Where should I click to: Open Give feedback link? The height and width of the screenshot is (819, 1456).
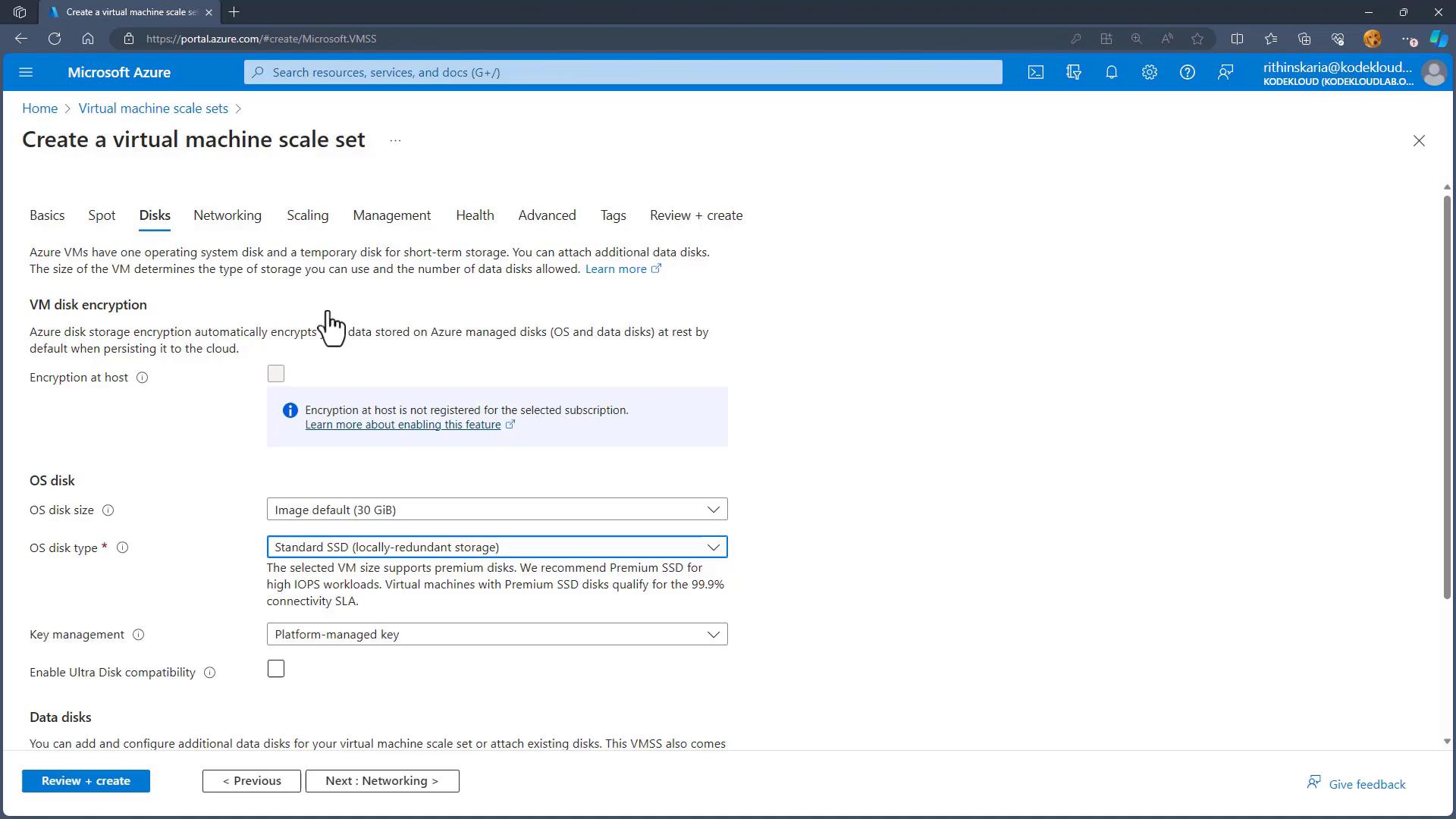[1357, 783]
